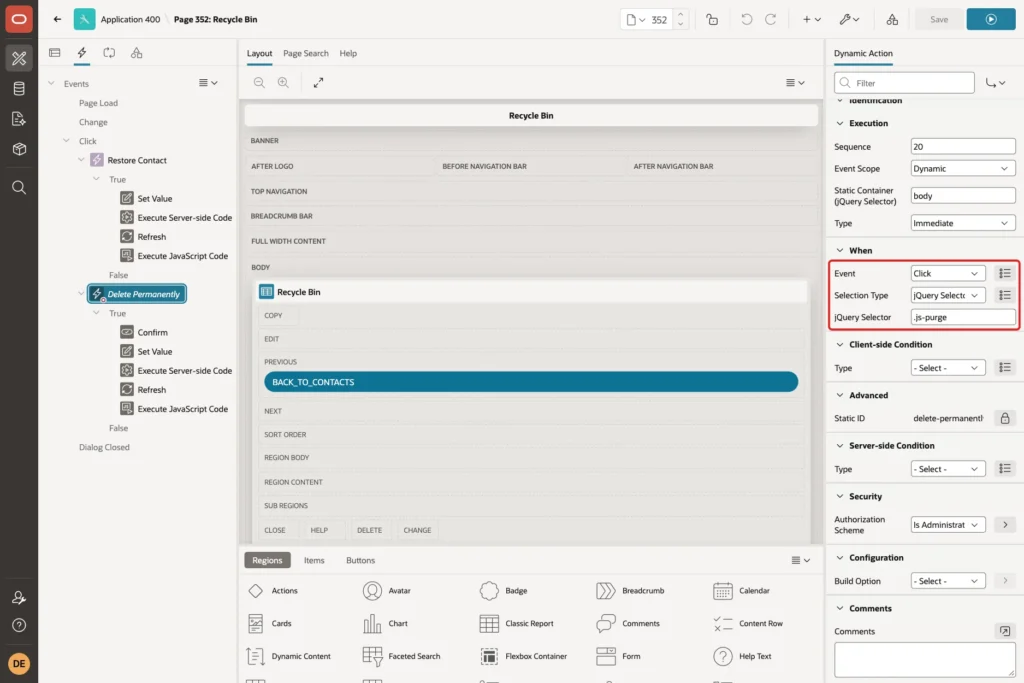This screenshot has height=683, width=1024.
Task: Collapse the Client-side Condition section
Action: tap(840, 345)
